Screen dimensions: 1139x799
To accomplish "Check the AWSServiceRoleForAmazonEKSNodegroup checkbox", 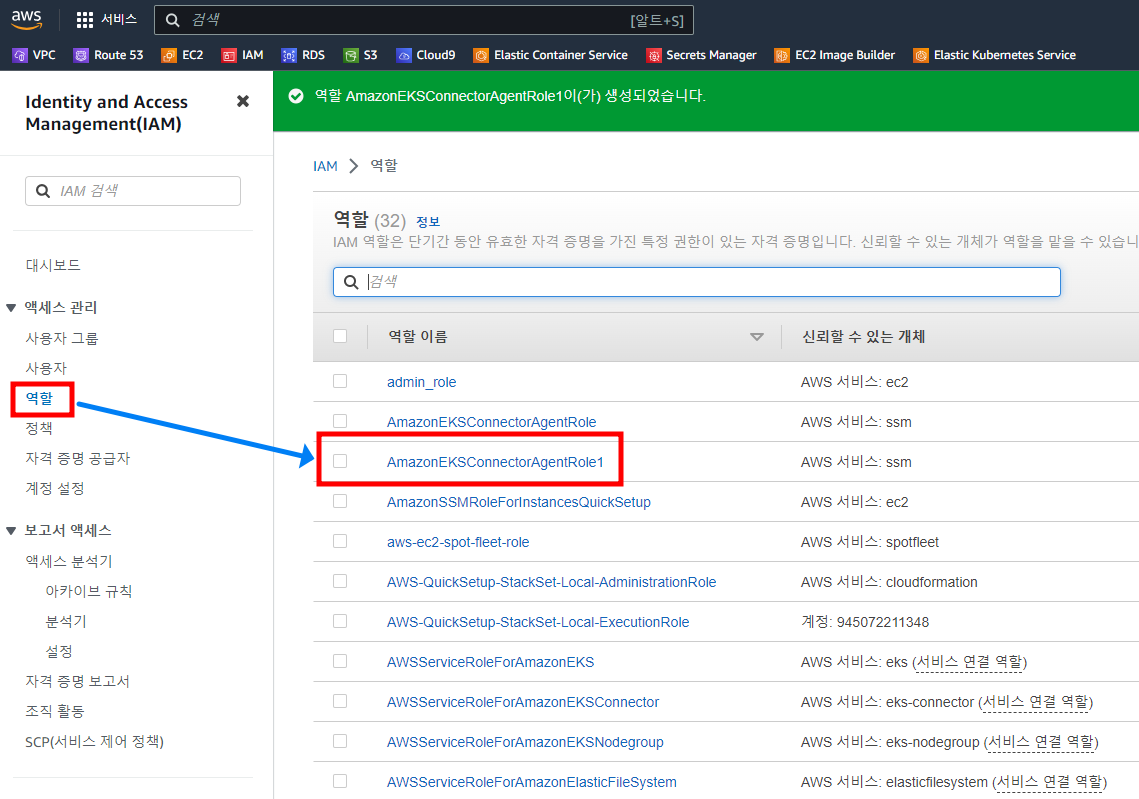I will (x=340, y=741).
